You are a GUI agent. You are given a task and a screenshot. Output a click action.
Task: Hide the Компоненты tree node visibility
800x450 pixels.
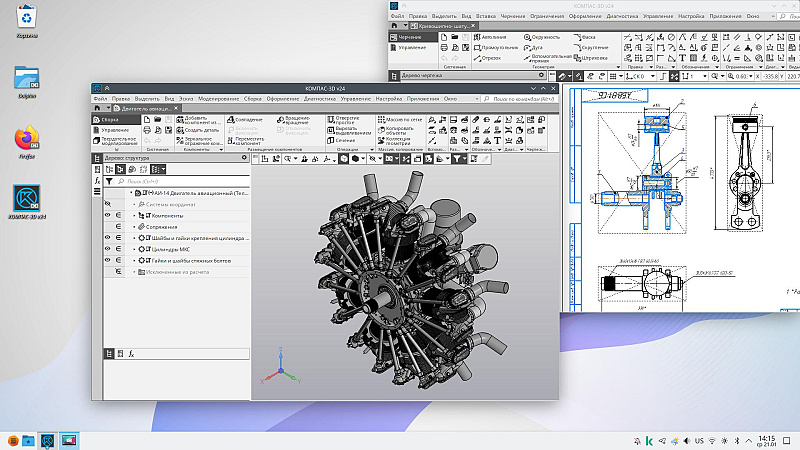click(x=108, y=215)
